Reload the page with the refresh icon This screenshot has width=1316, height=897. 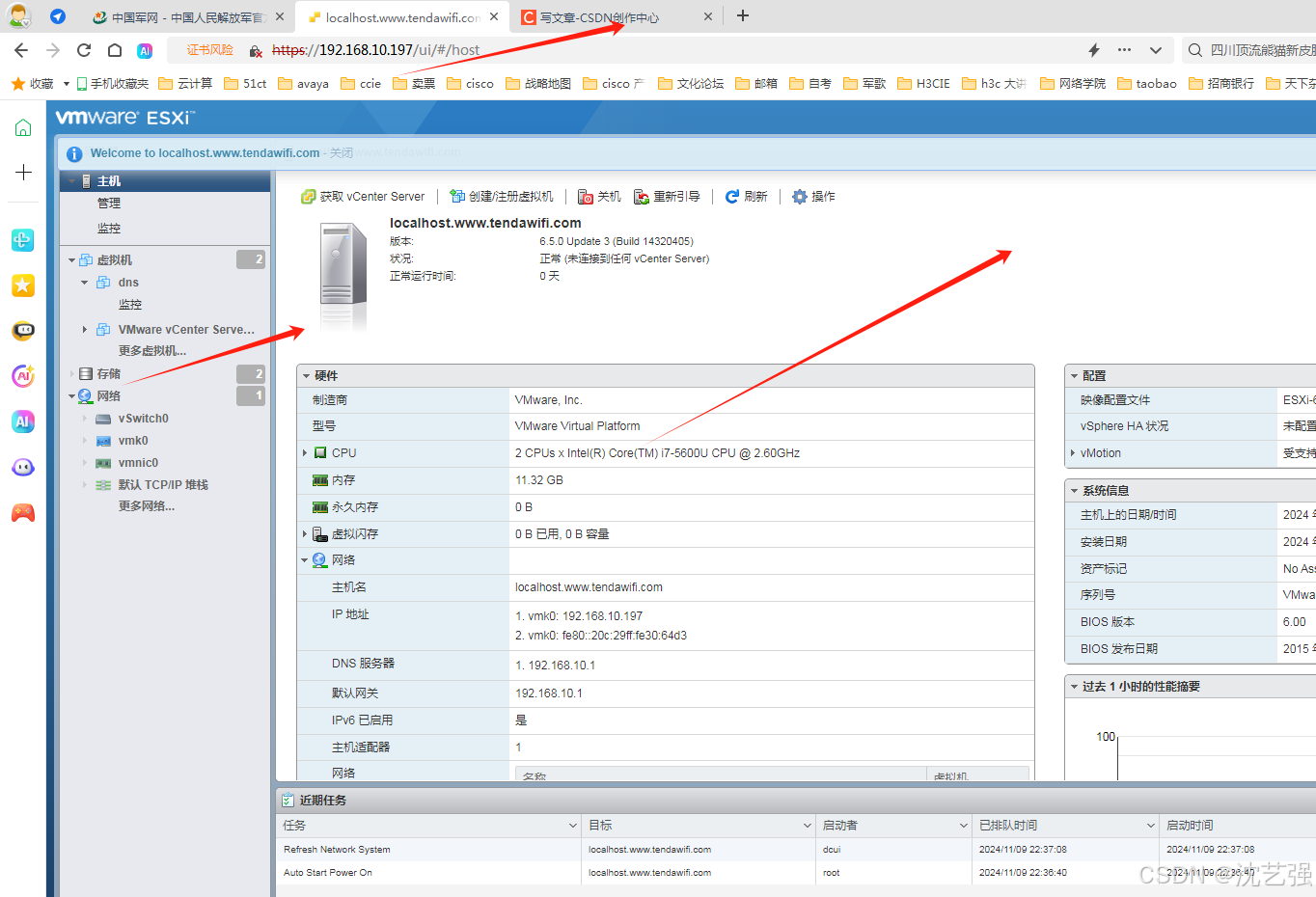tap(84, 50)
